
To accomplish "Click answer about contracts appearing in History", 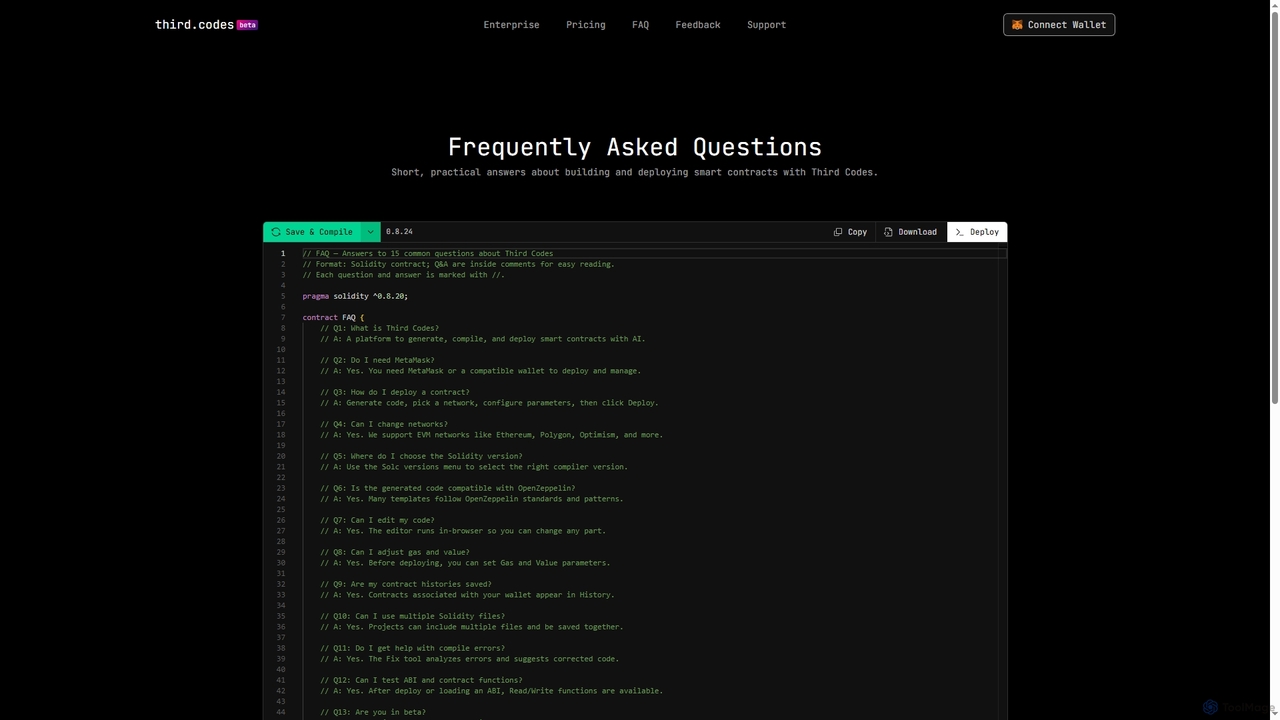I will pos(467,595).
